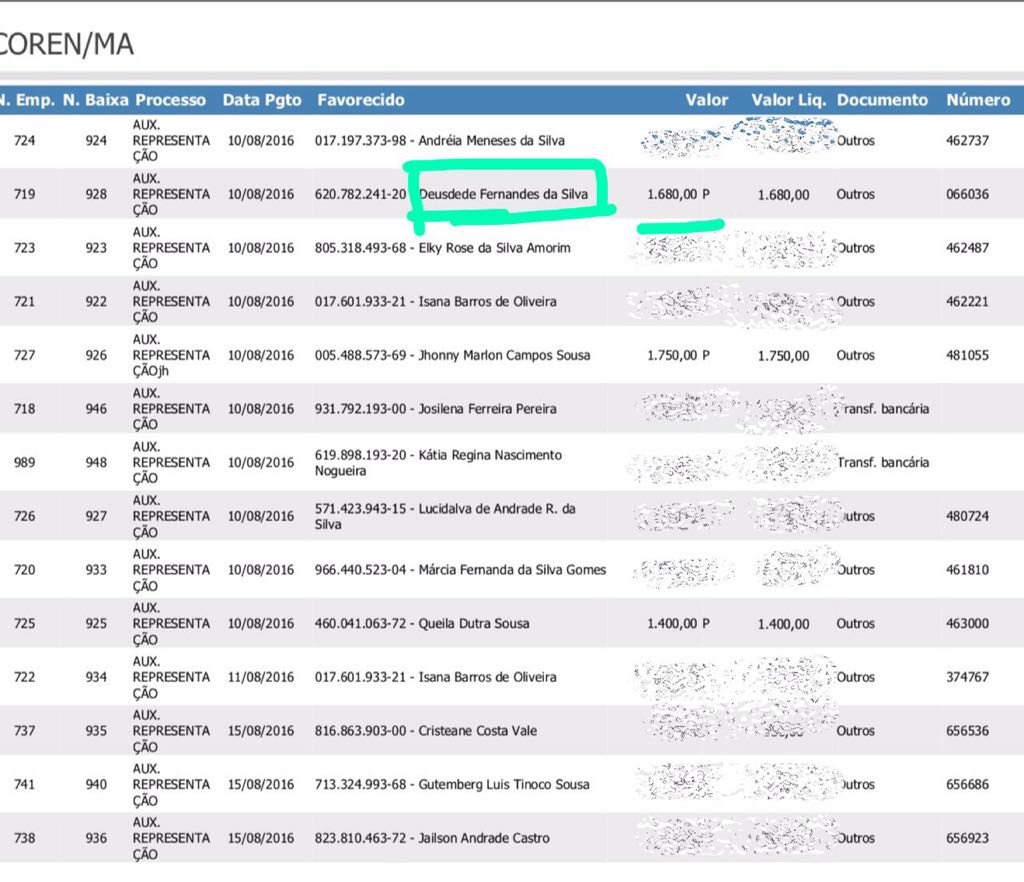Select Jhonny Marlon Campos Sousa row name
Image resolution: width=1024 pixels, height=882 pixels.
point(504,356)
